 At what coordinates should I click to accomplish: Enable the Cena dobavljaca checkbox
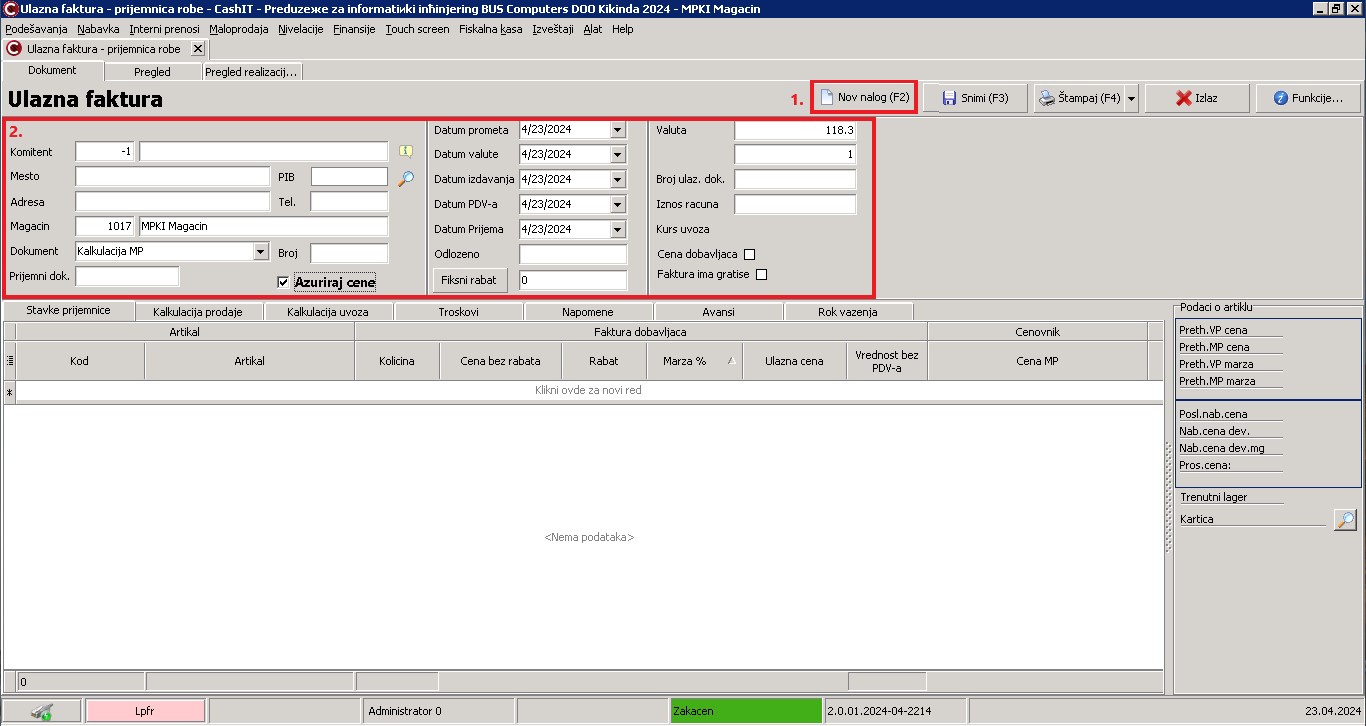[750, 254]
